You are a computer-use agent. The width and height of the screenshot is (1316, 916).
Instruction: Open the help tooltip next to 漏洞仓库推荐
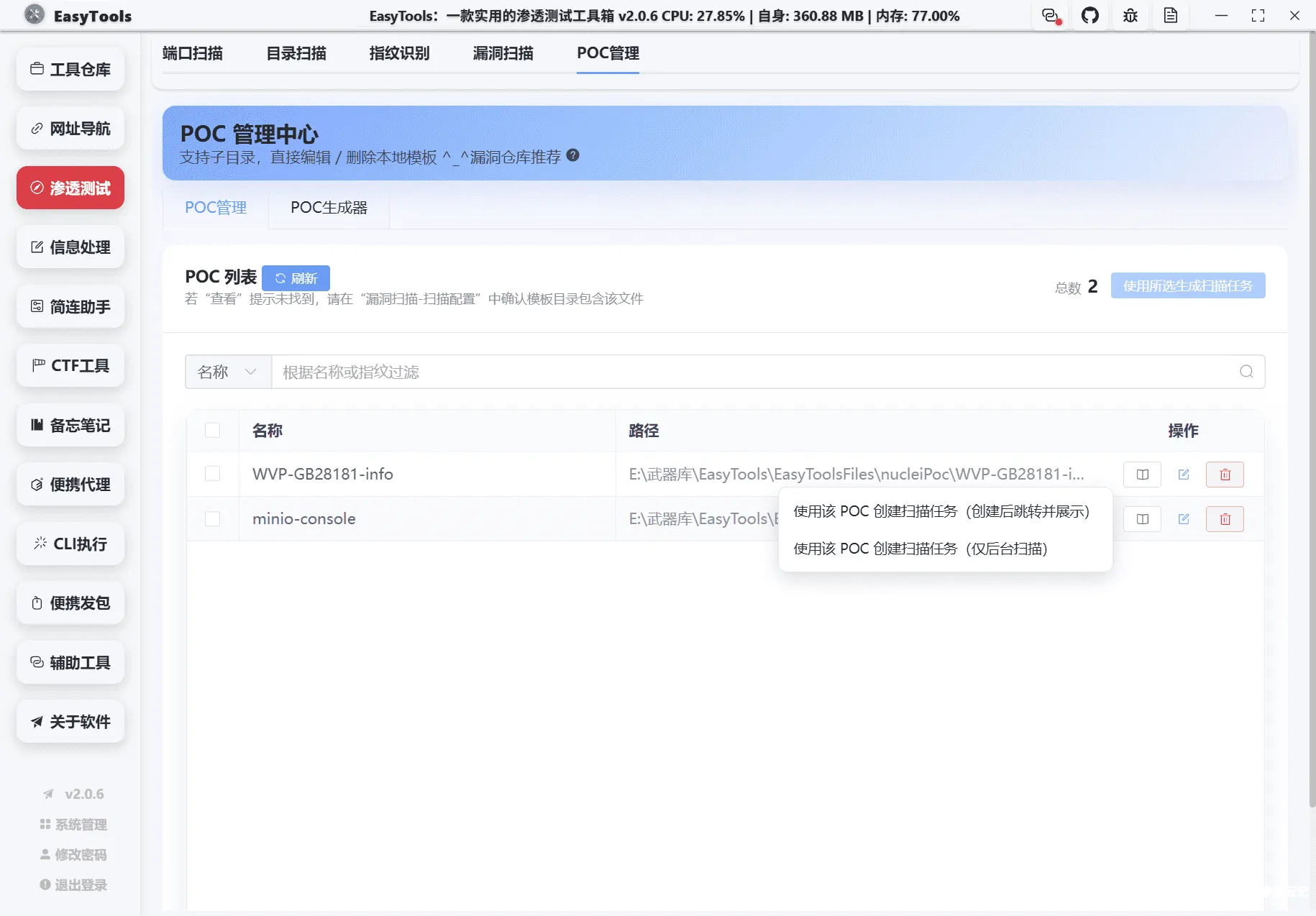573,155
